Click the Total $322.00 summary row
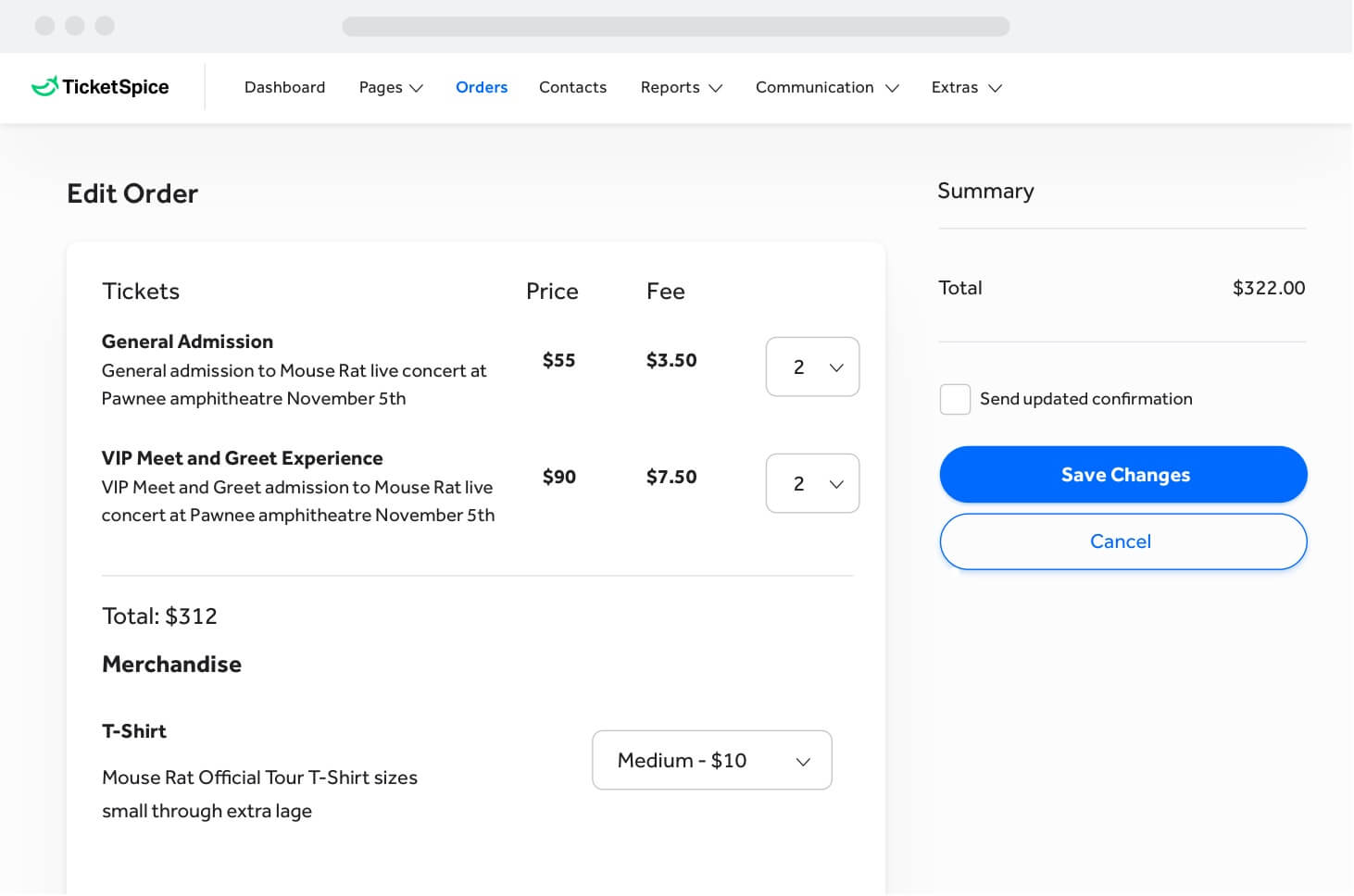 click(1122, 288)
